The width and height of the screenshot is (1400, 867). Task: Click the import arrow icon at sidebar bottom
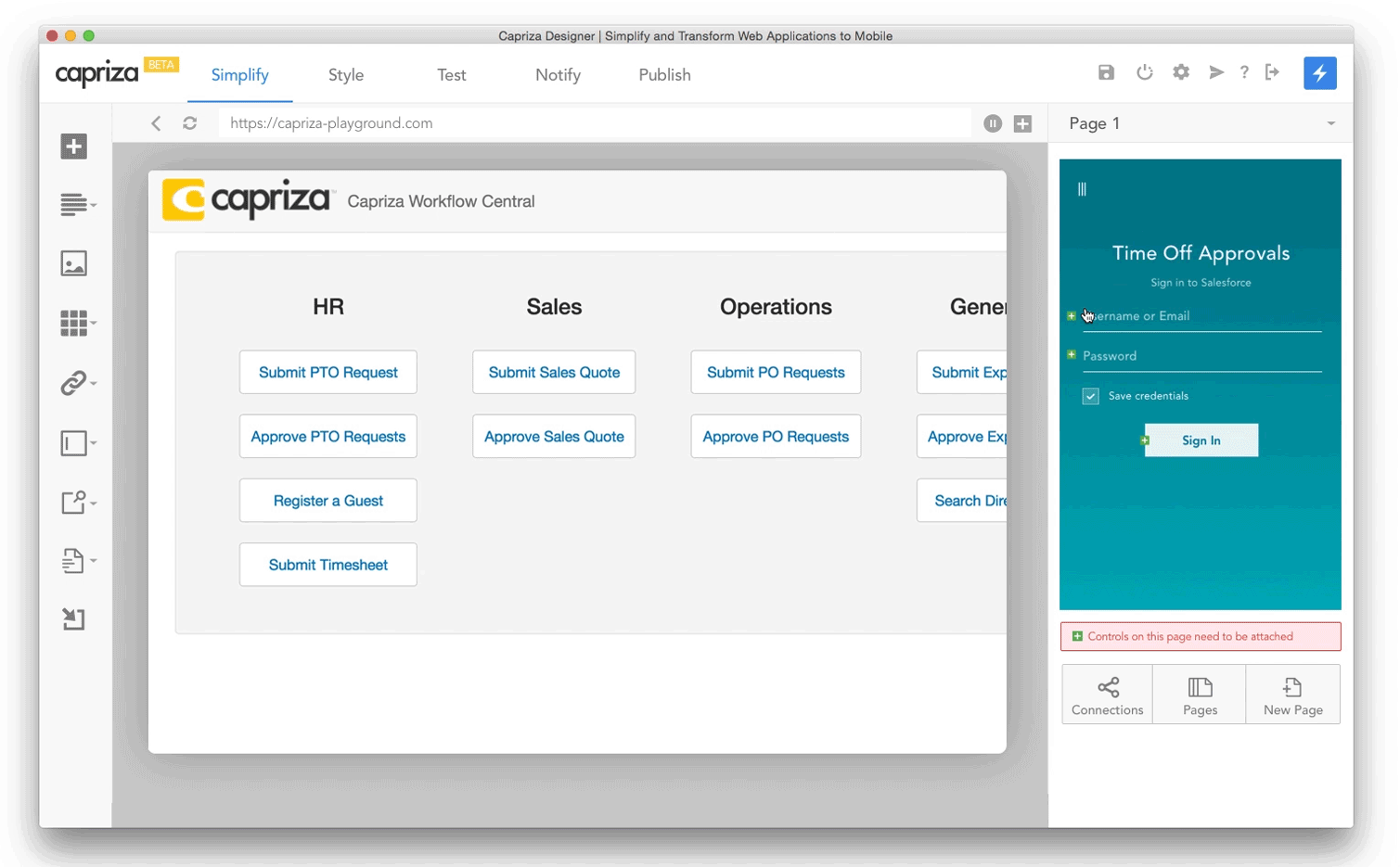[73, 619]
